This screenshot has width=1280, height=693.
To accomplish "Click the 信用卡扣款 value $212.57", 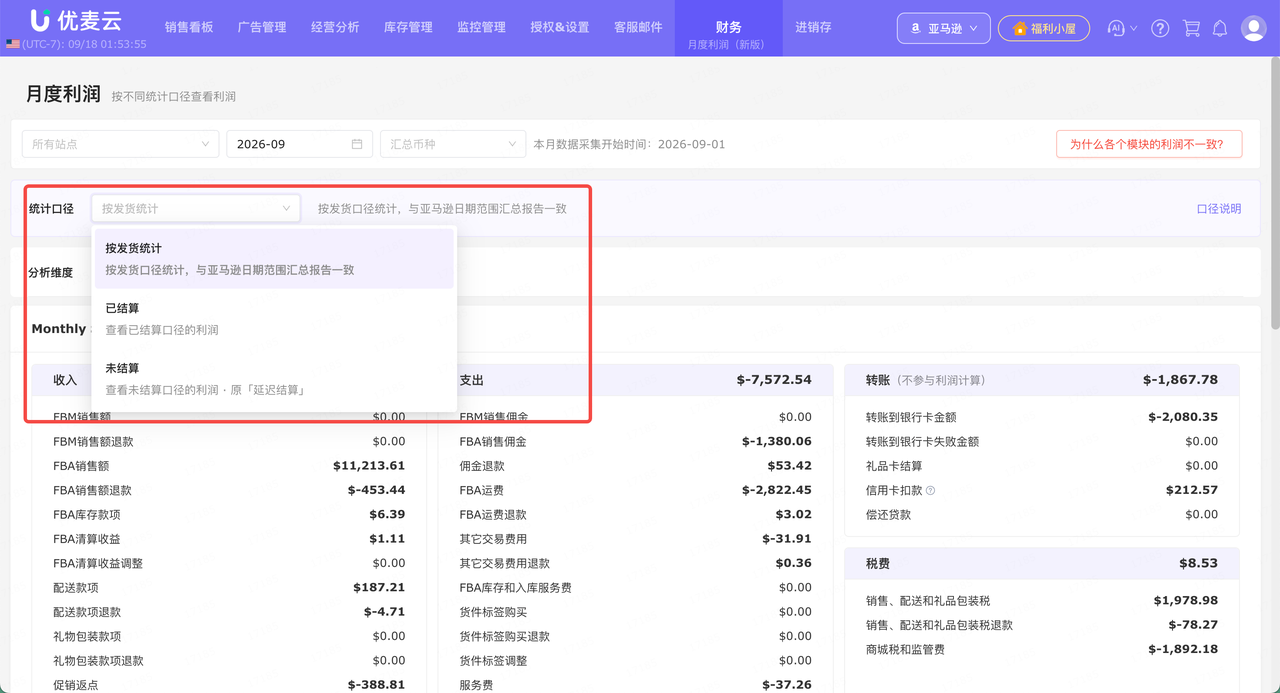I will (x=1192, y=490).
